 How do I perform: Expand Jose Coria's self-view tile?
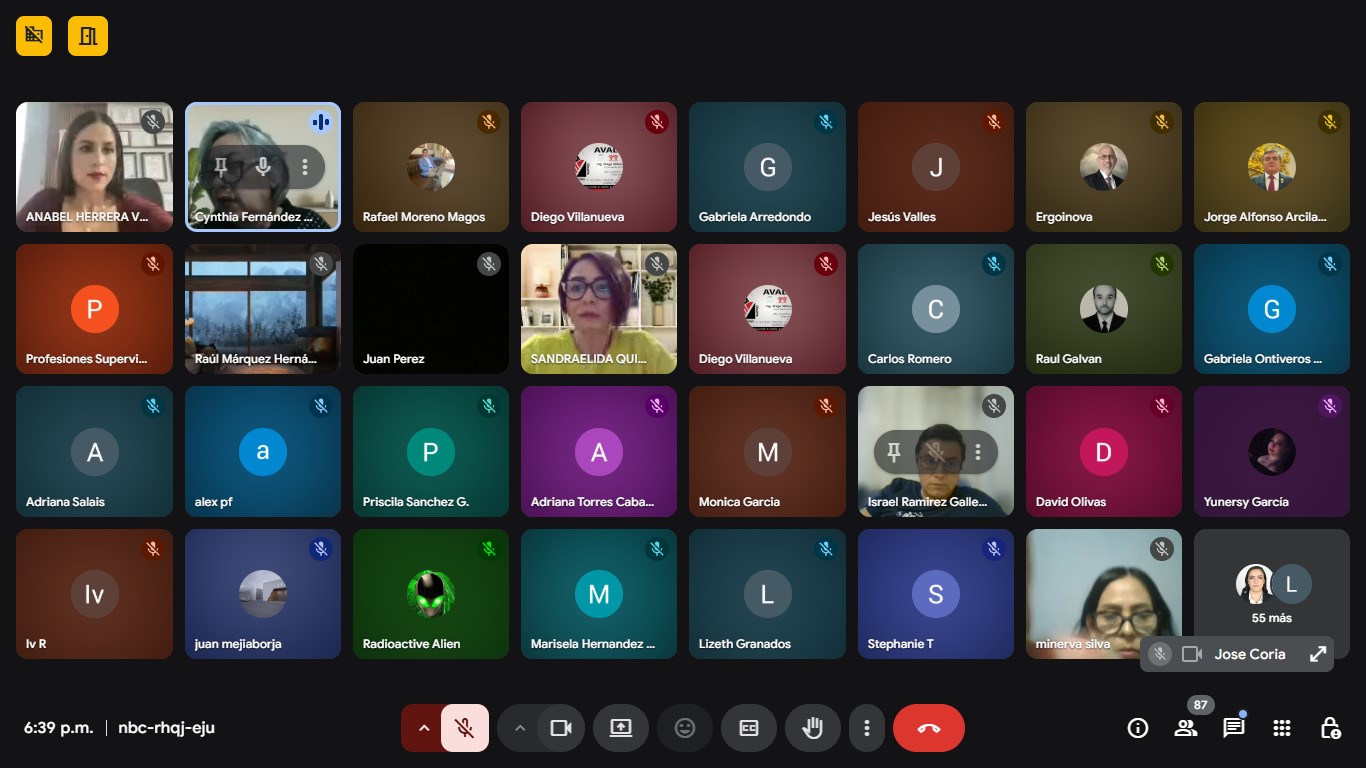pos(1318,654)
